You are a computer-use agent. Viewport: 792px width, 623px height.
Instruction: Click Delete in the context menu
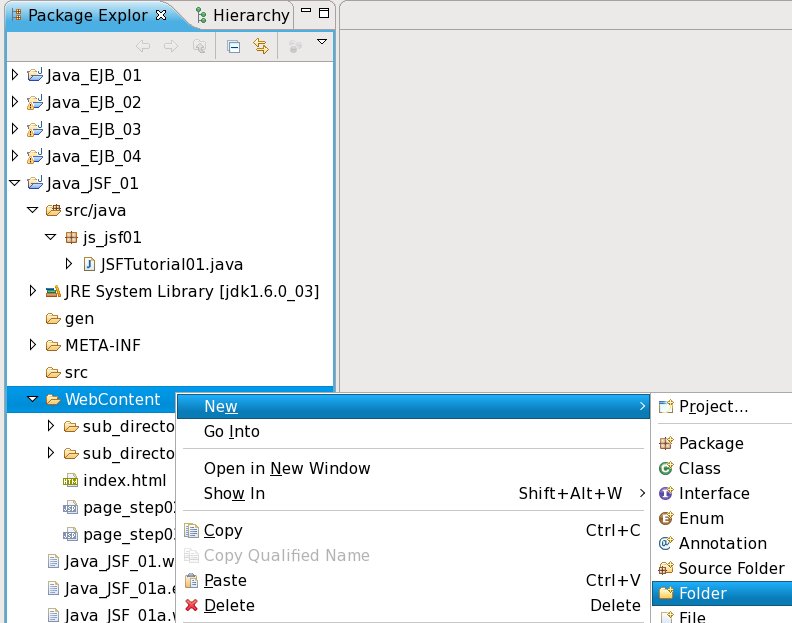[x=229, y=605]
